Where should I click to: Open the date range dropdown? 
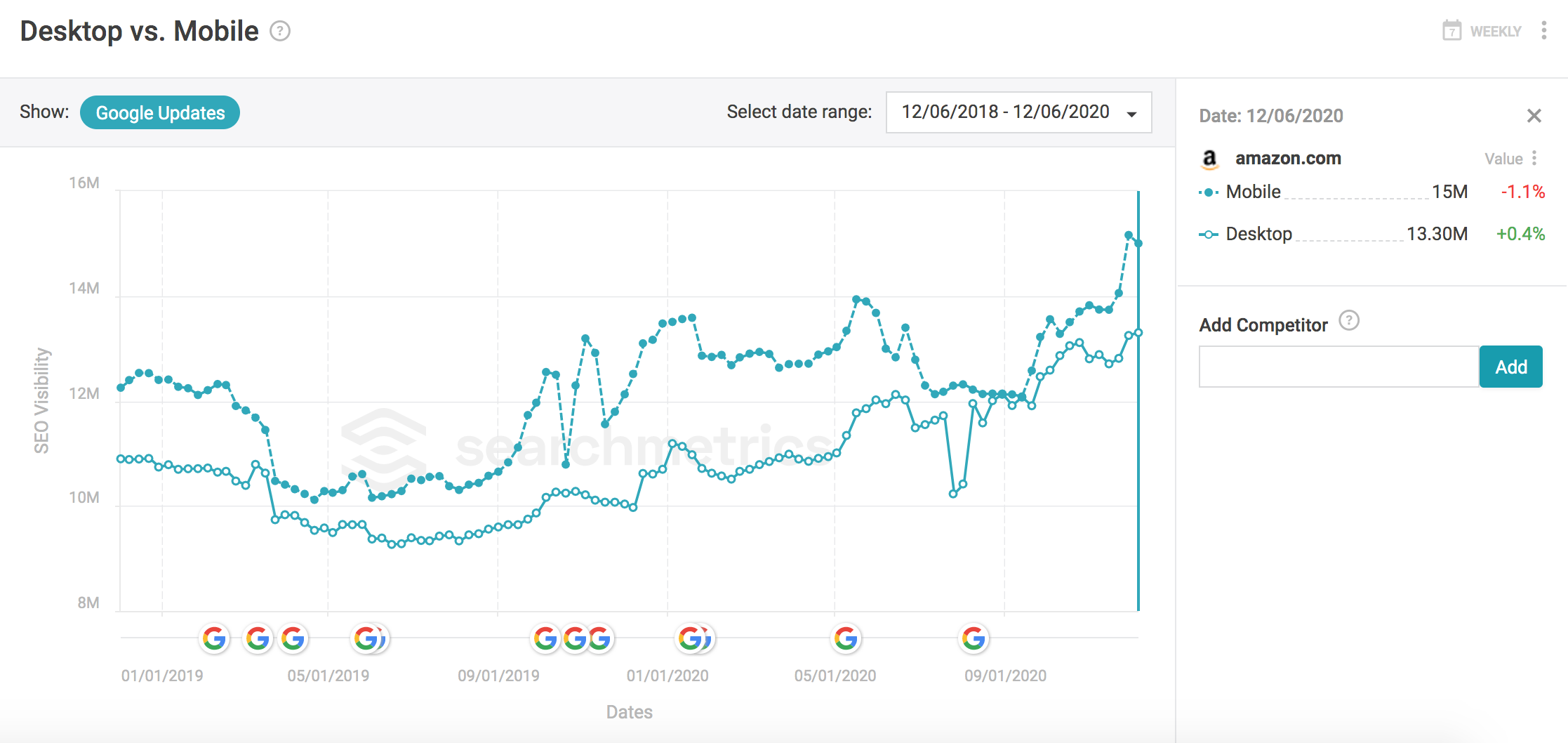tap(1018, 112)
